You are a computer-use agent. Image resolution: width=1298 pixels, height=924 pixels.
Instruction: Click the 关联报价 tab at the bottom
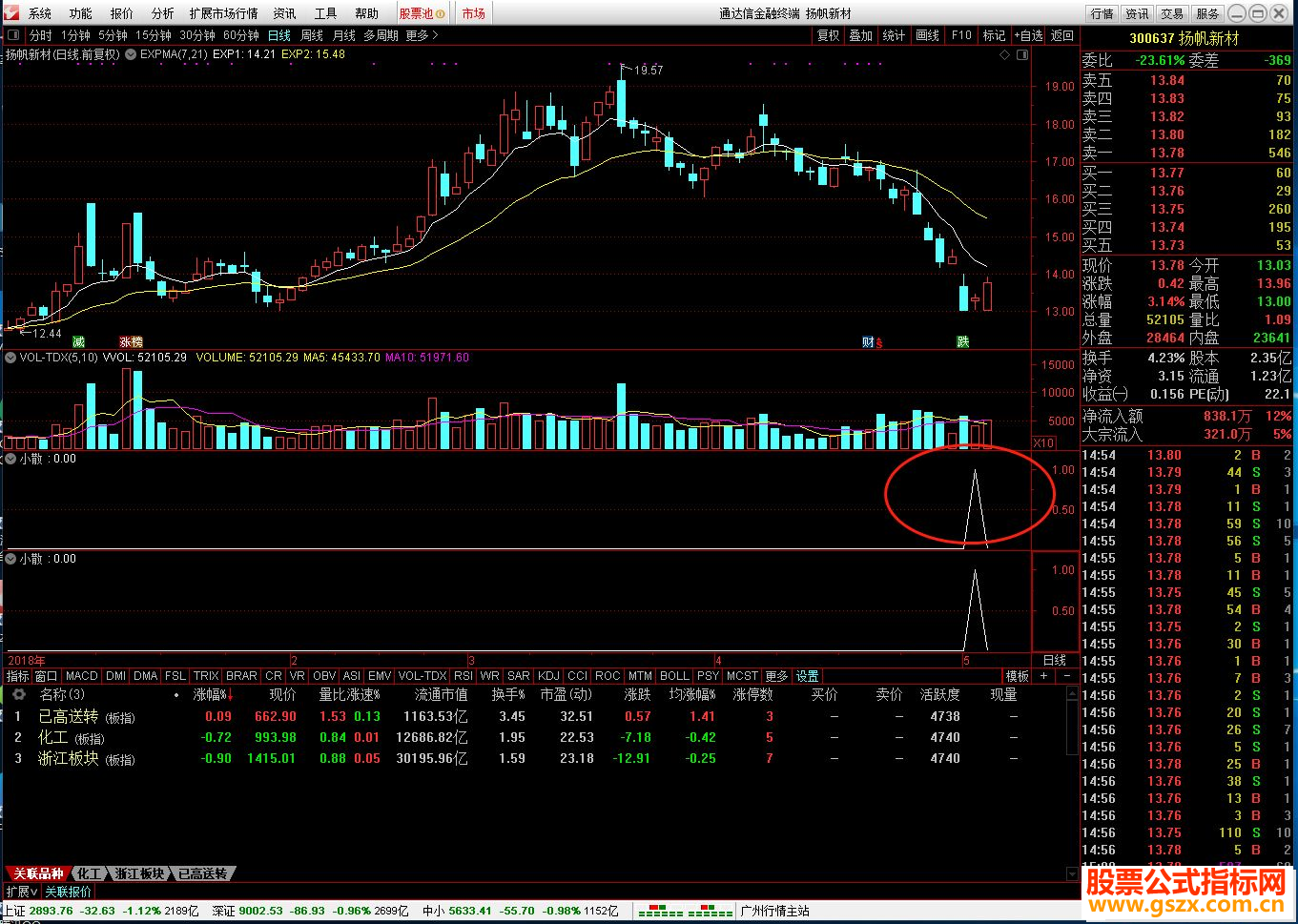pyautogui.click(x=69, y=892)
